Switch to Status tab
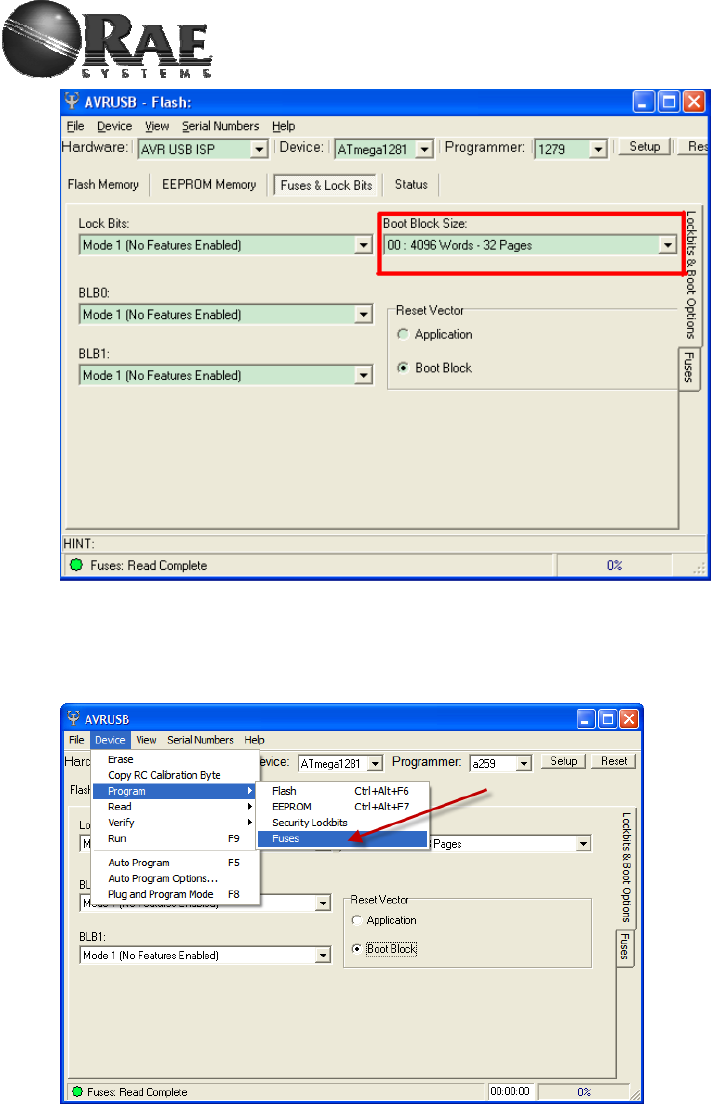 [411, 184]
